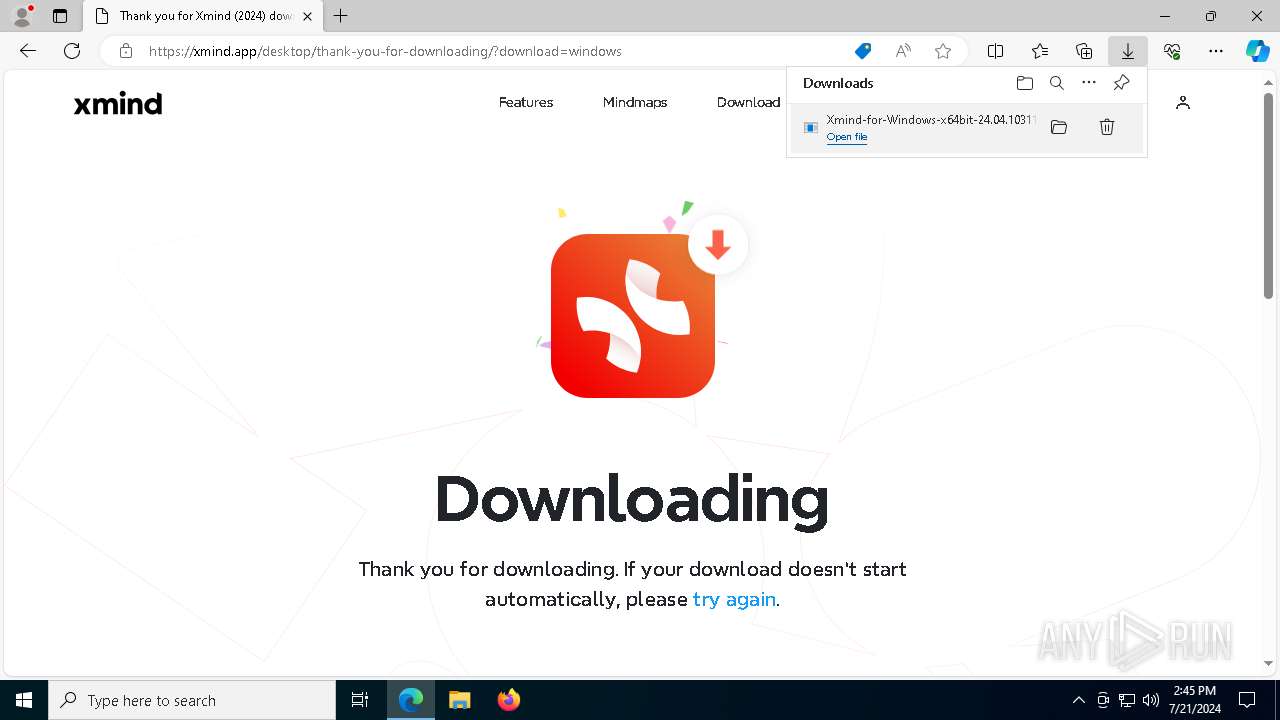
Task: Open the Favorites list
Action: pyautogui.click(x=1040, y=51)
